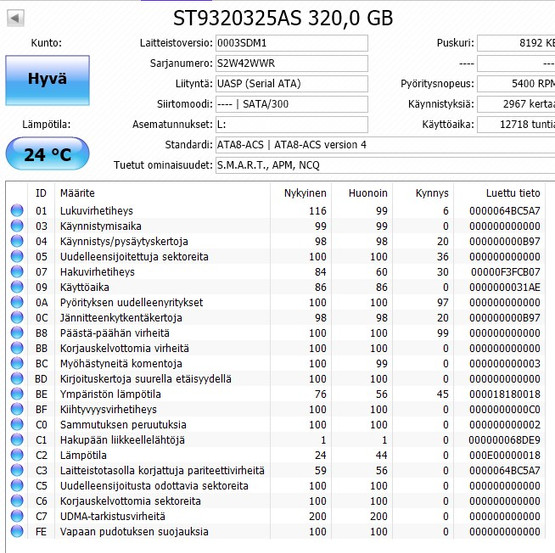Click status orb of Lukuvirhetiheys row
555x553 pixels.
17,210
